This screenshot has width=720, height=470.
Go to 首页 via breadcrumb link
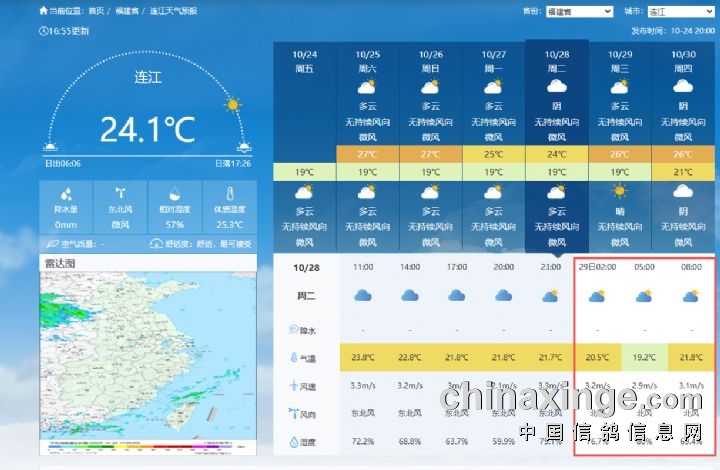tap(96, 11)
